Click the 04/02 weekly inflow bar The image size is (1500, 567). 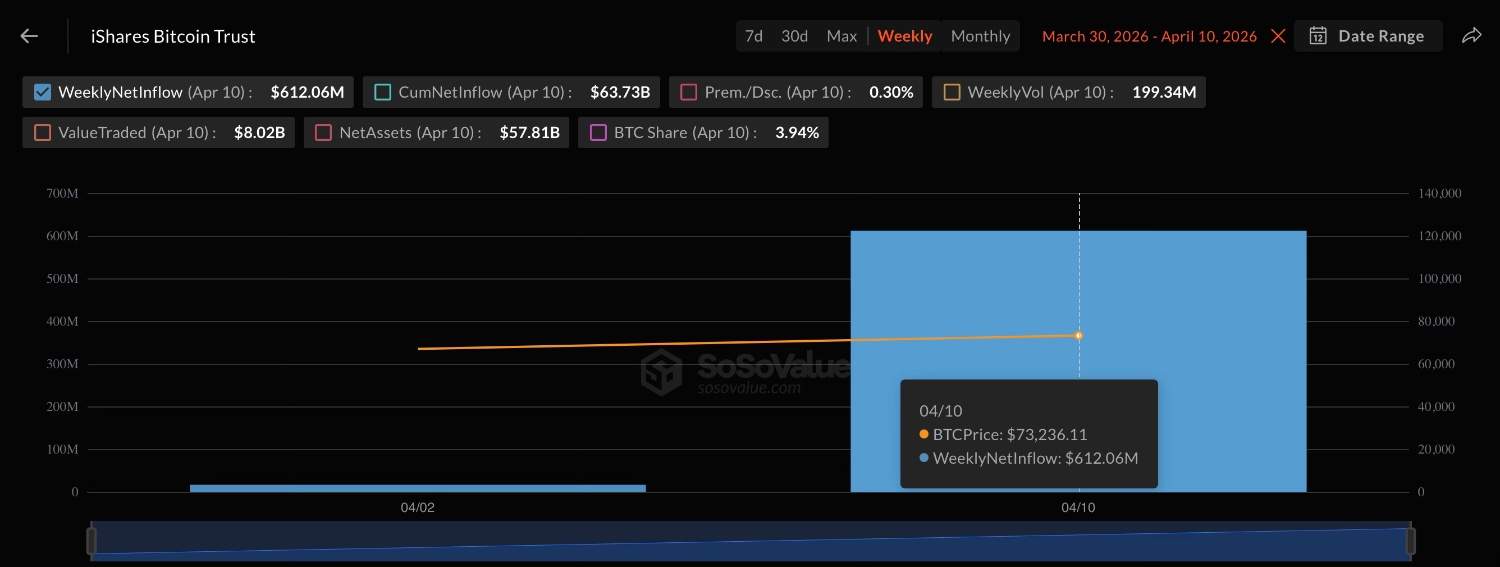click(x=418, y=488)
